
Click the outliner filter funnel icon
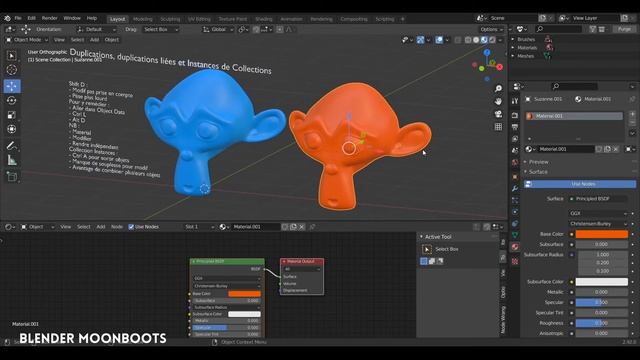[593, 29]
